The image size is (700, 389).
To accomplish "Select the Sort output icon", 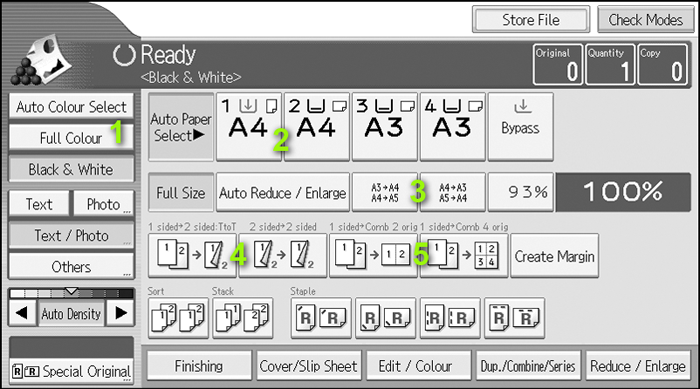I will (178, 318).
